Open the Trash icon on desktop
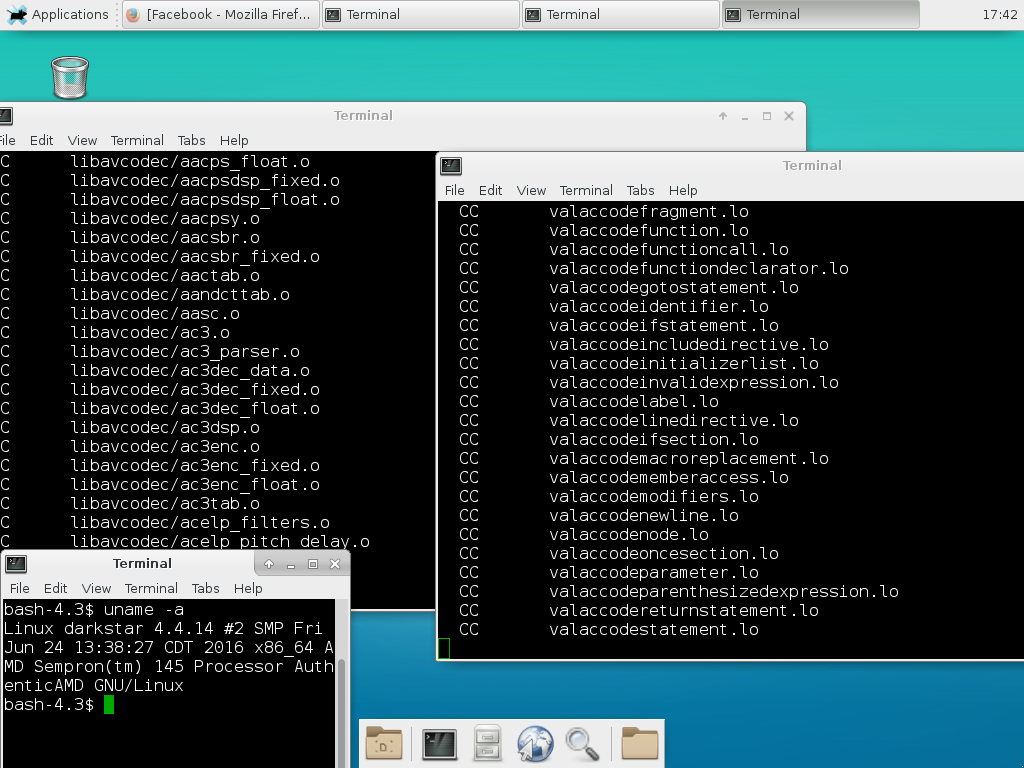This screenshot has height=768, width=1024. tap(70, 77)
